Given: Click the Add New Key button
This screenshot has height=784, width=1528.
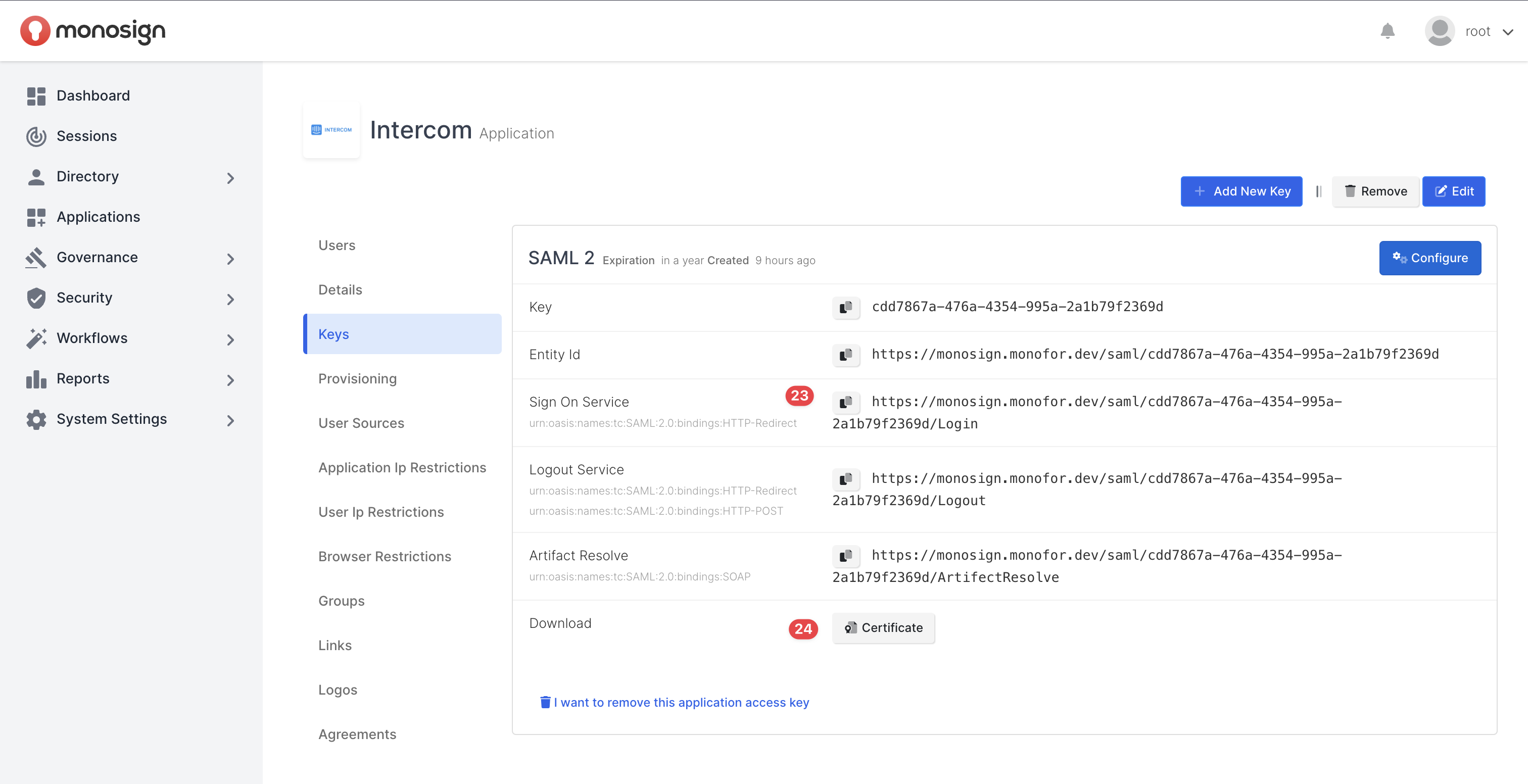Looking at the screenshot, I should click(x=1241, y=191).
